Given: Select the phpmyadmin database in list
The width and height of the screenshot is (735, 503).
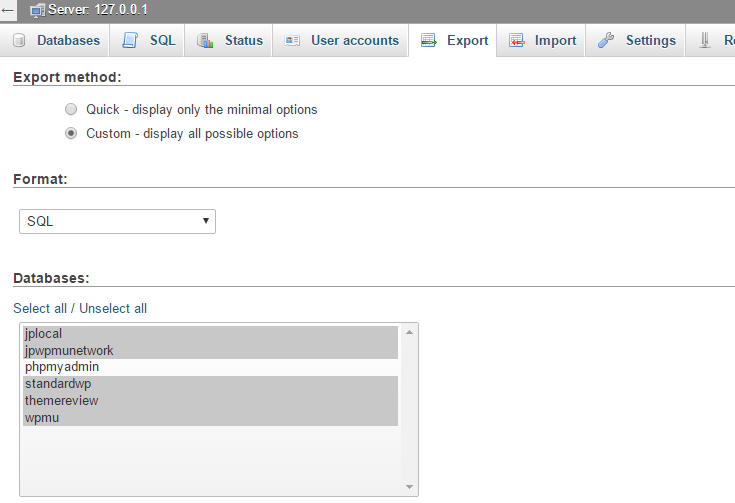Looking at the screenshot, I should pyautogui.click(x=62, y=367).
